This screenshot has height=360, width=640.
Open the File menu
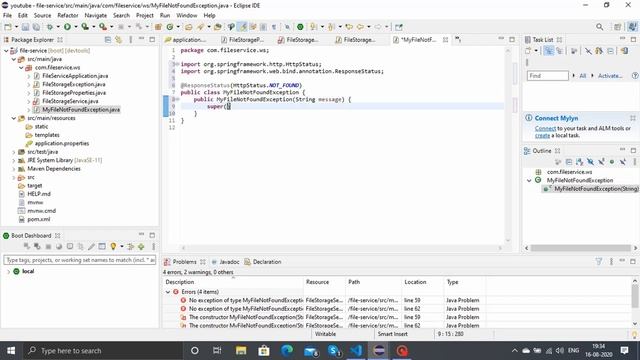(7, 15)
